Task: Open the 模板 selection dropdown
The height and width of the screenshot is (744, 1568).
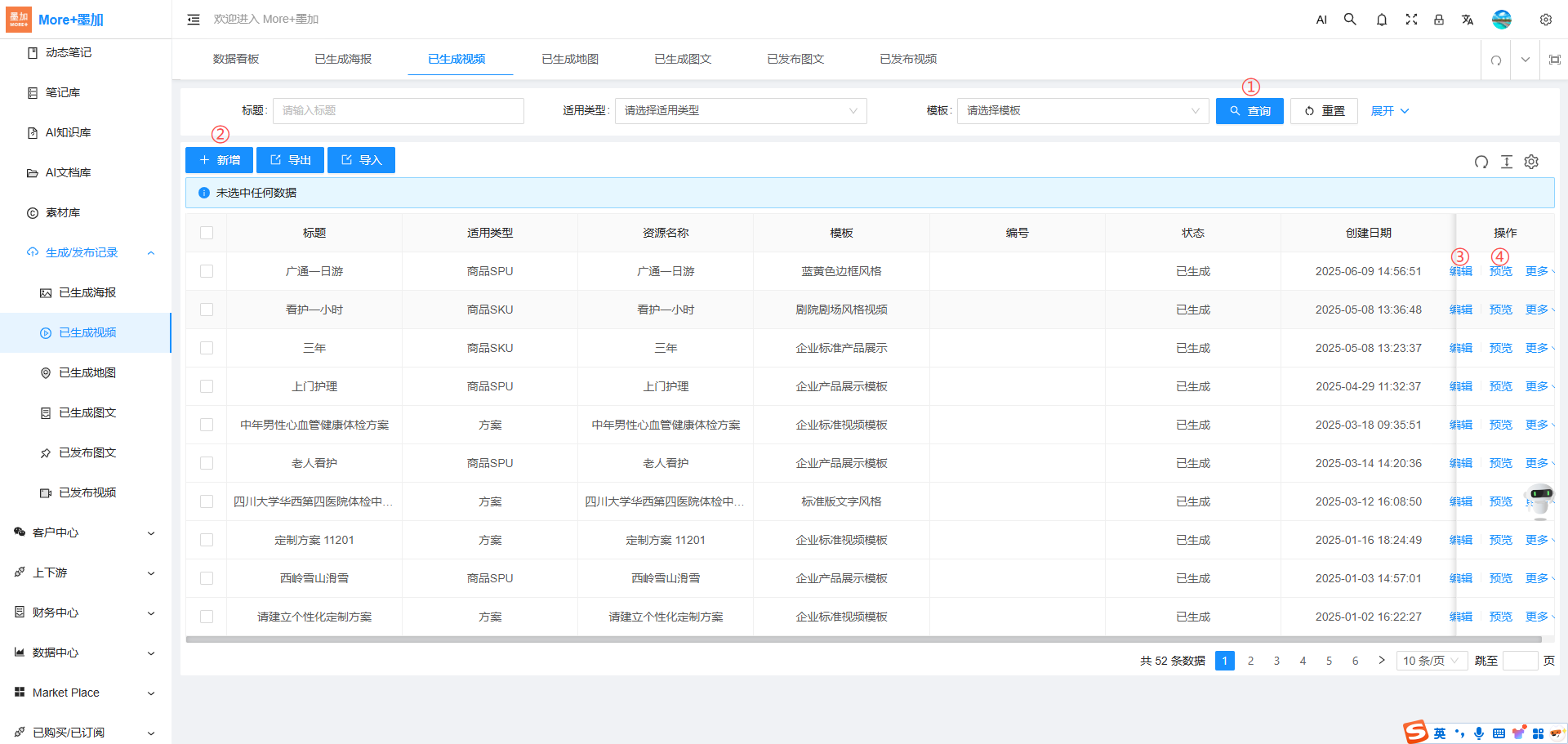Action: [1082, 111]
